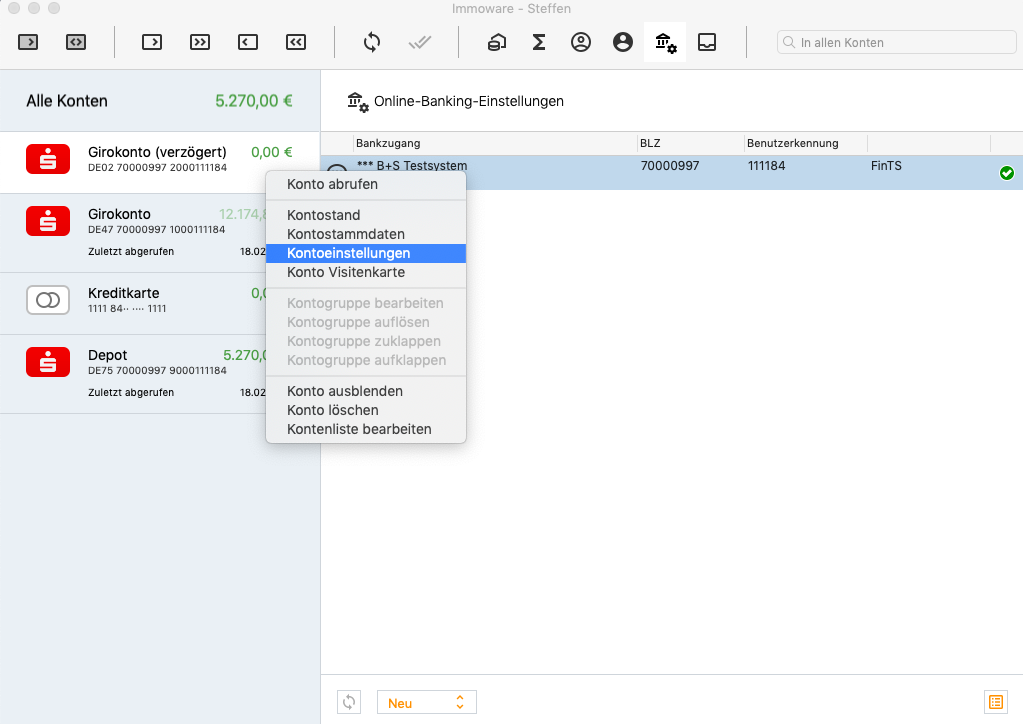The width and height of the screenshot is (1023, 724).
Task: Click the filled person profile icon
Action: click(x=623, y=42)
